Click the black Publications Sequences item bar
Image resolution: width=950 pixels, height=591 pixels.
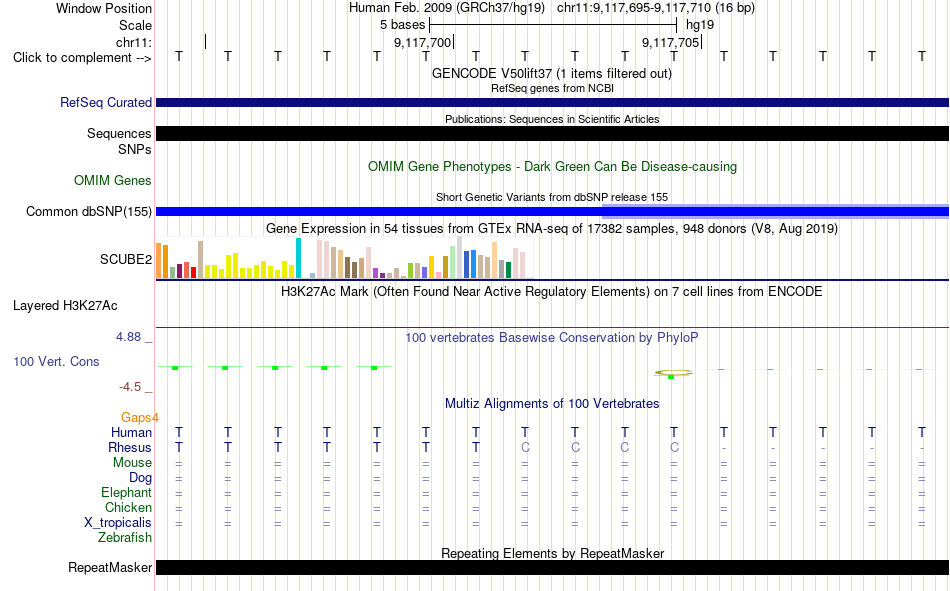tap(552, 133)
